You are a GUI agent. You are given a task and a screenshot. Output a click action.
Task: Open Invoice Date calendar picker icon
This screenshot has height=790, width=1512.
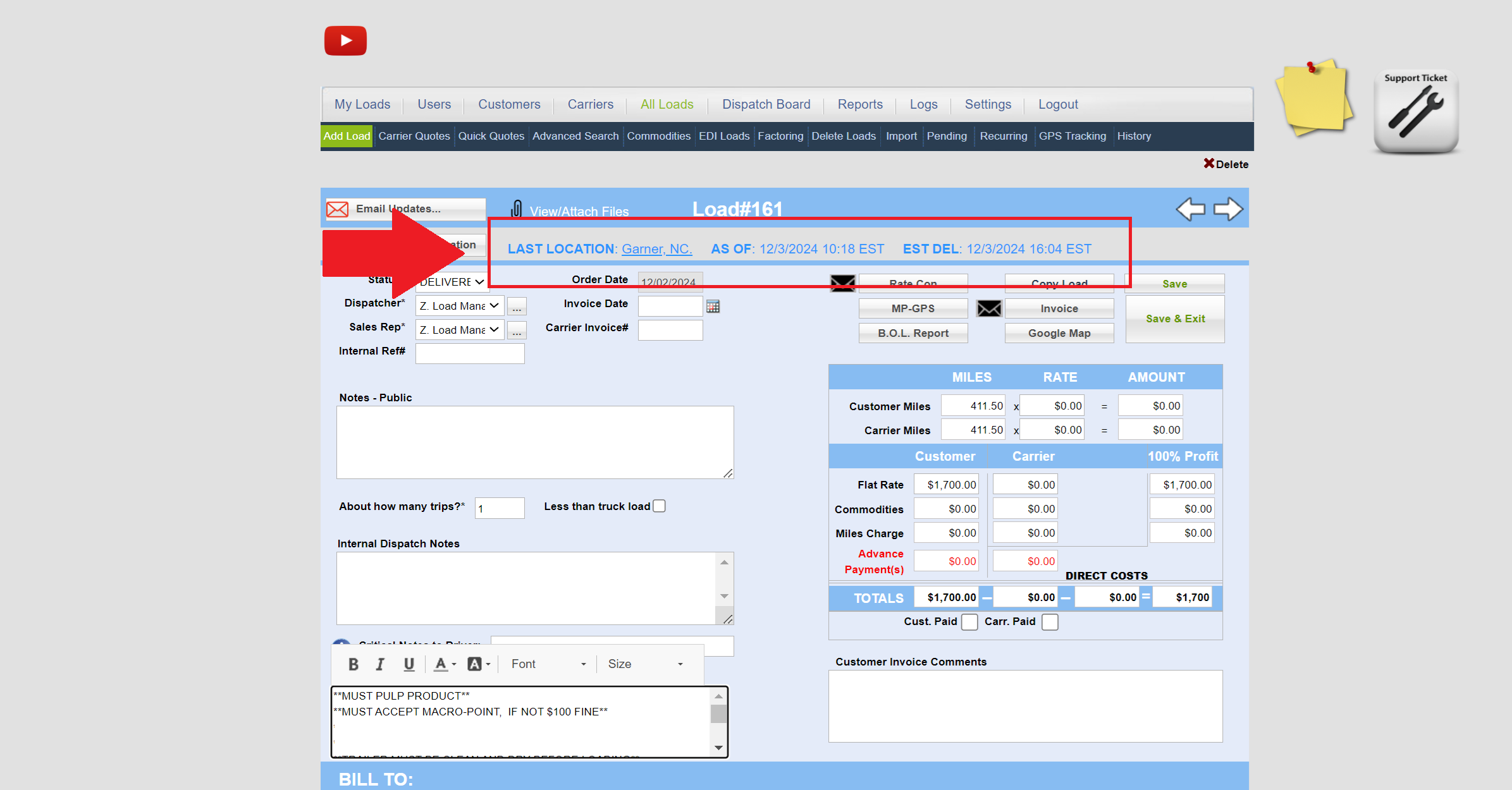[713, 307]
